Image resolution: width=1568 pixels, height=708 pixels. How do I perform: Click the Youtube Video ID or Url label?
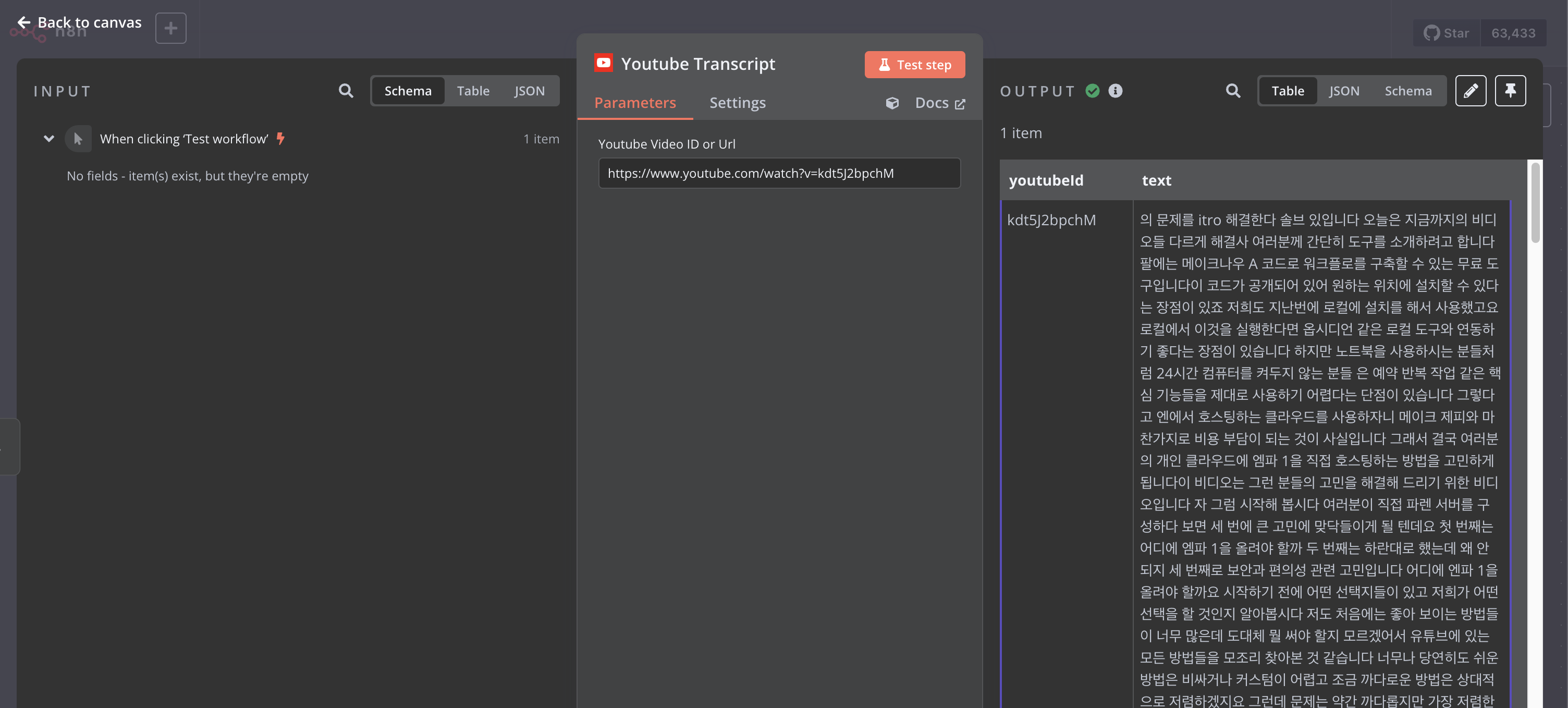[667, 144]
